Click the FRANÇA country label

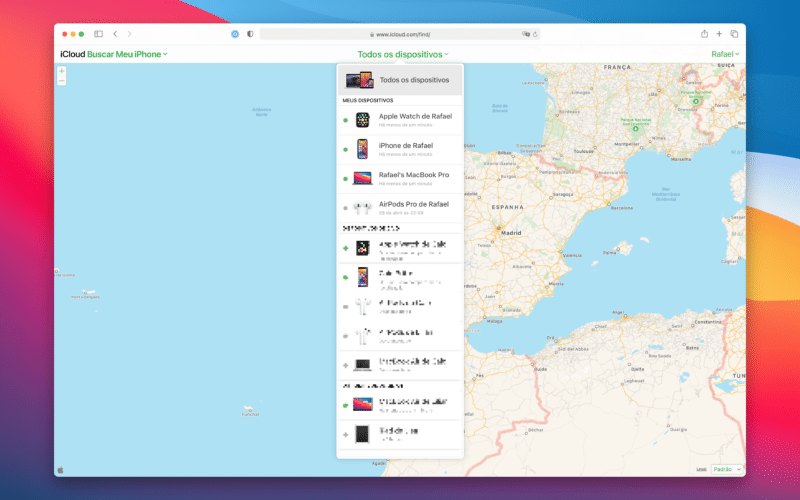(x=617, y=67)
